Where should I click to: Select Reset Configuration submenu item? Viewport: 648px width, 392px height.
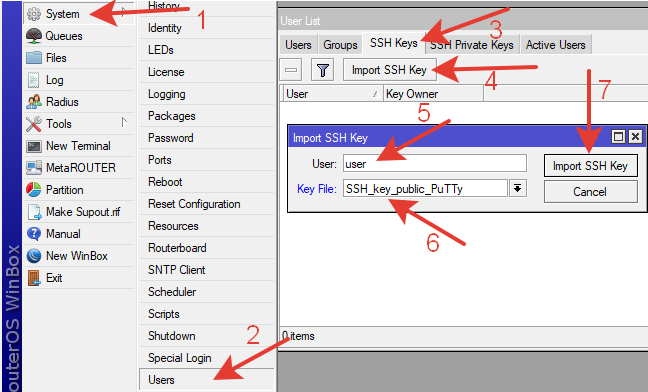tap(207, 204)
